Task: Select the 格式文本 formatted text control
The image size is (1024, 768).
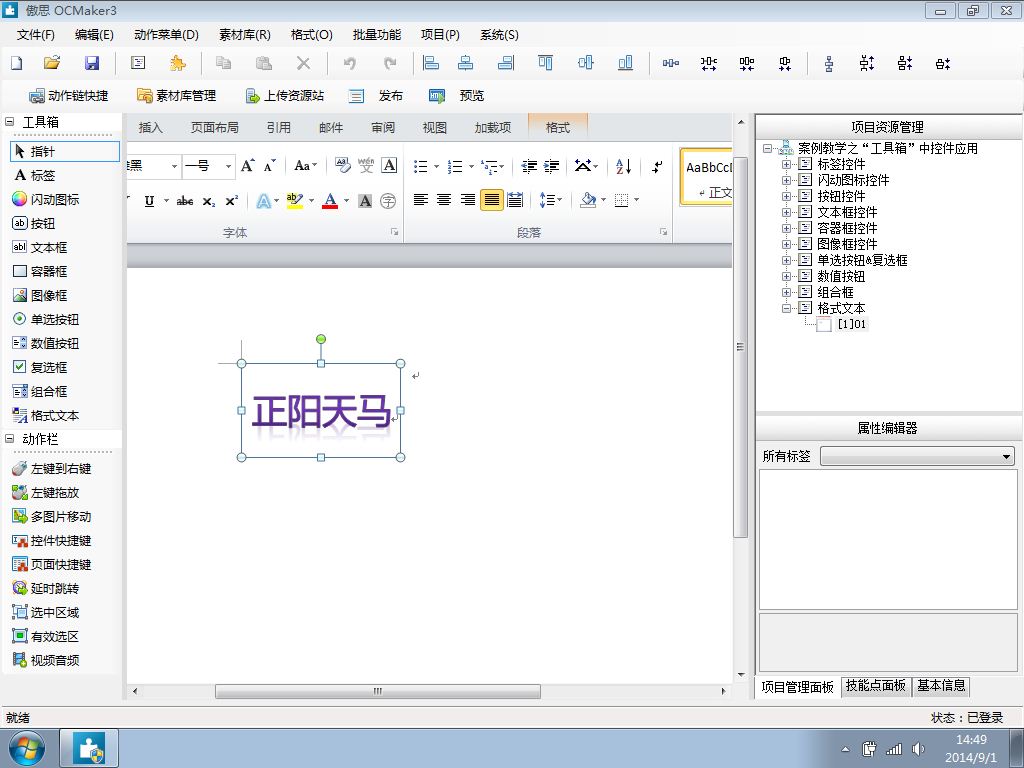Action: coord(46,416)
